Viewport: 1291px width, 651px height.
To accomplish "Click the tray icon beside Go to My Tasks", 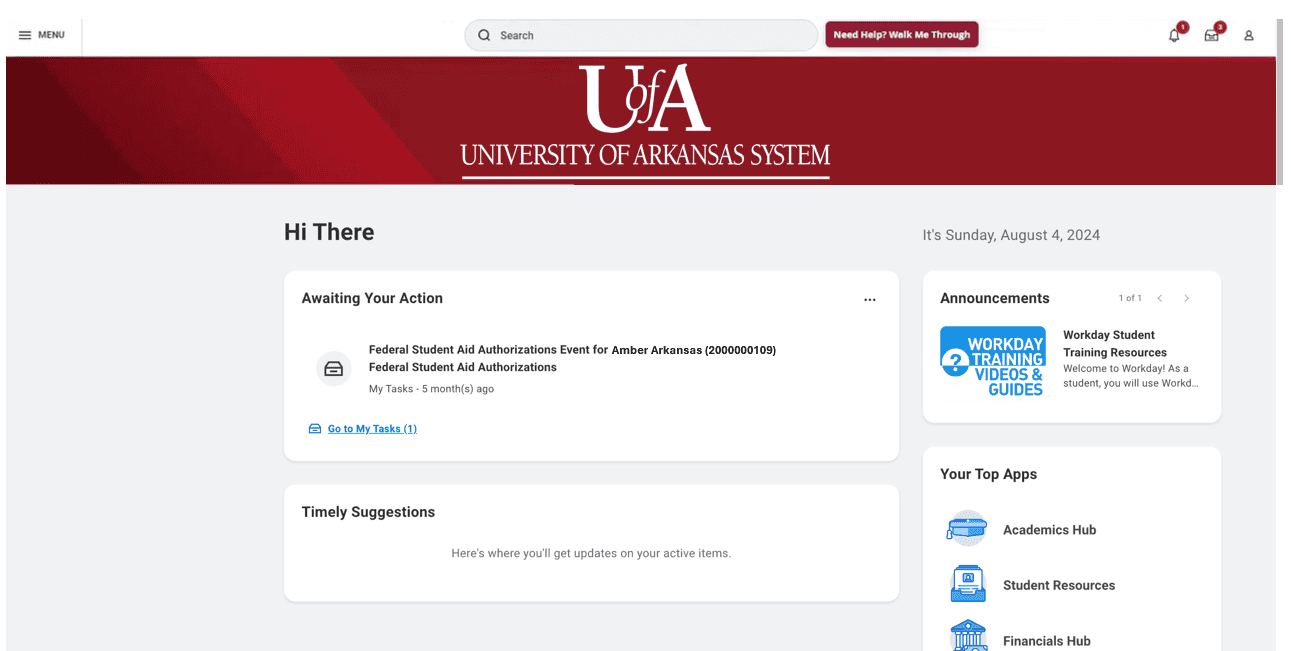I will pyautogui.click(x=315, y=429).
